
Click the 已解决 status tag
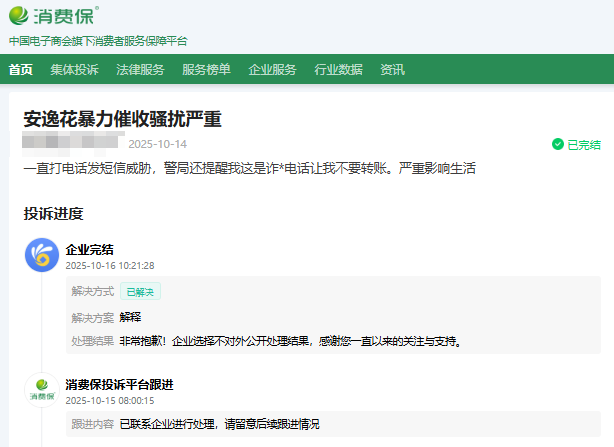click(141, 291)
